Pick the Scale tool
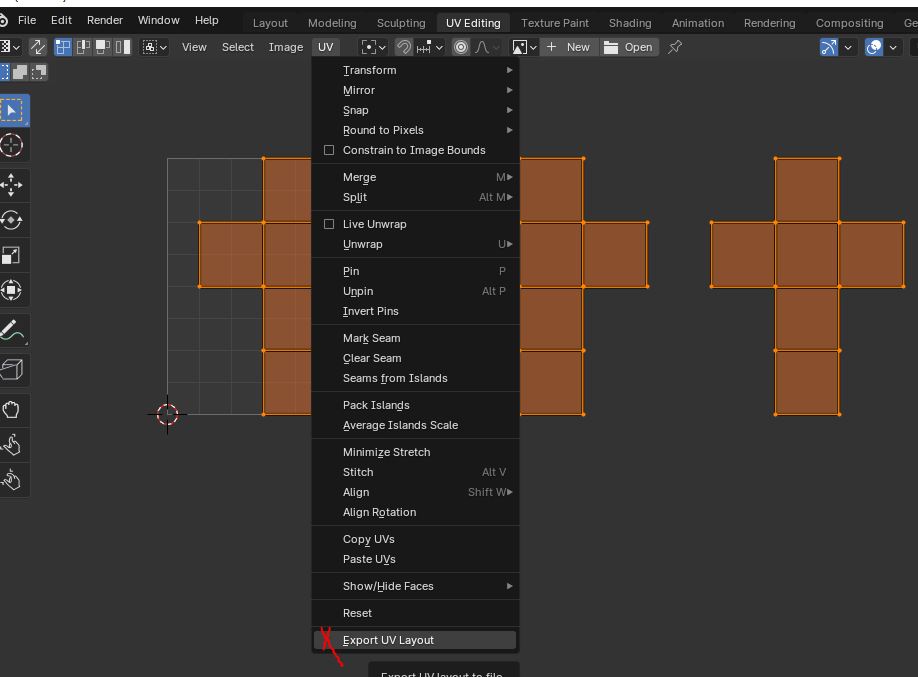The image size is (918, 677). pos(12,255)
